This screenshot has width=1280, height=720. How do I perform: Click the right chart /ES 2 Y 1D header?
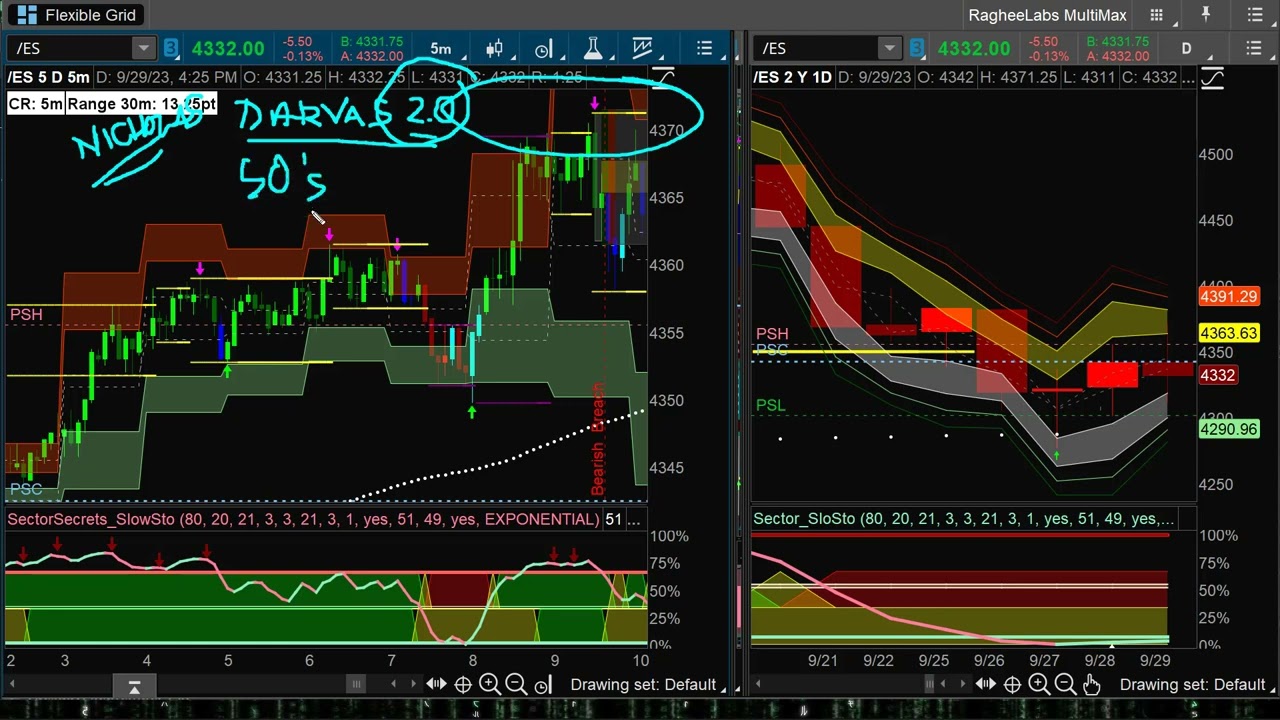click(x=793, y=78)
